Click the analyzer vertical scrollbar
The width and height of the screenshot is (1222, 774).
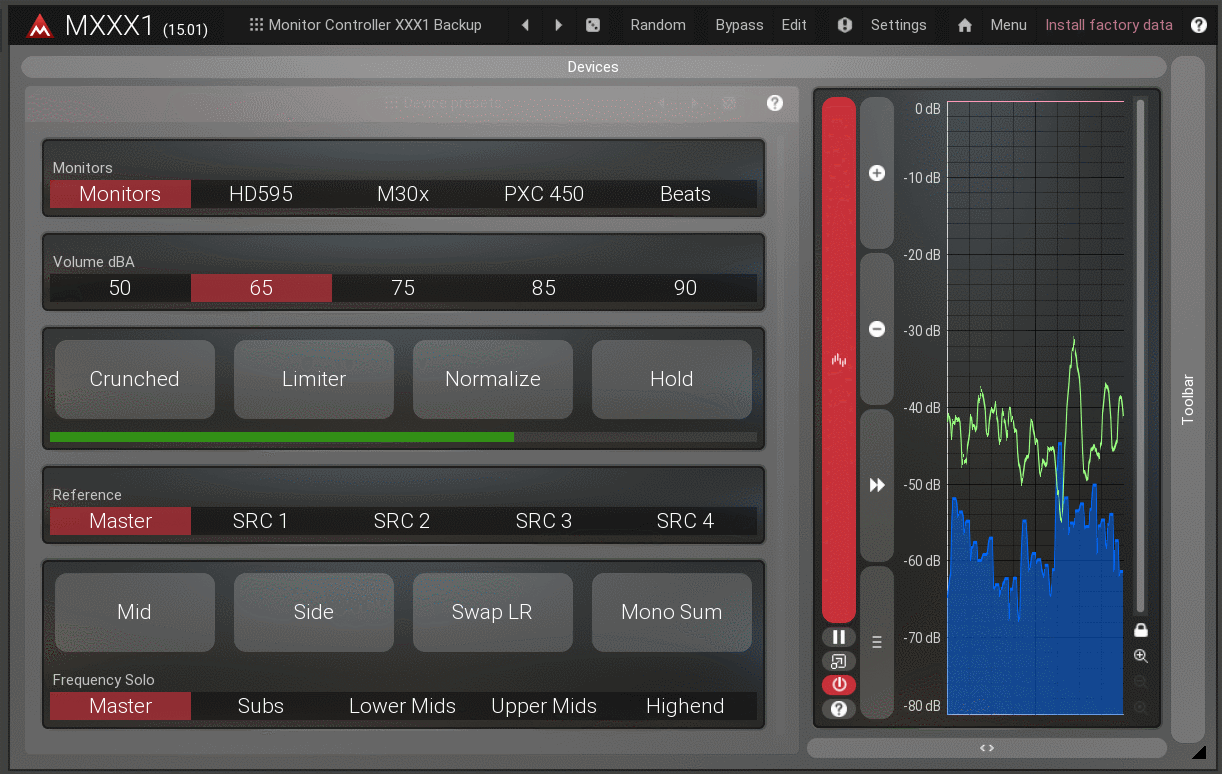point(1140,356)
